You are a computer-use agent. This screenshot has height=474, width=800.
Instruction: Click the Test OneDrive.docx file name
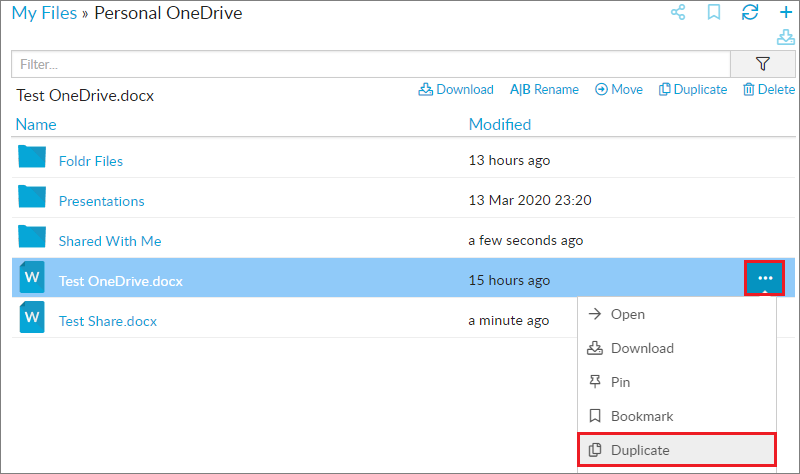click(121, 281)
